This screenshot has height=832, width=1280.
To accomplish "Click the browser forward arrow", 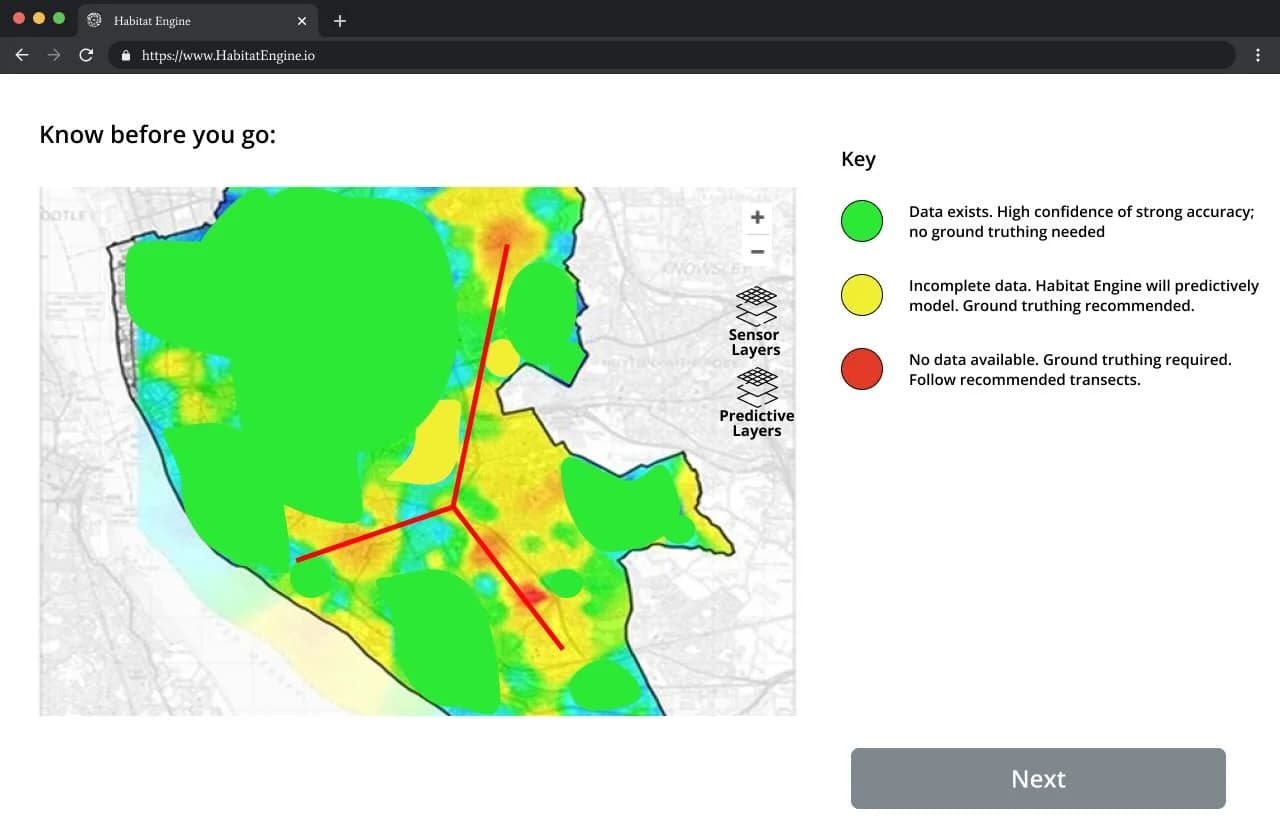I will pos(54,55).
